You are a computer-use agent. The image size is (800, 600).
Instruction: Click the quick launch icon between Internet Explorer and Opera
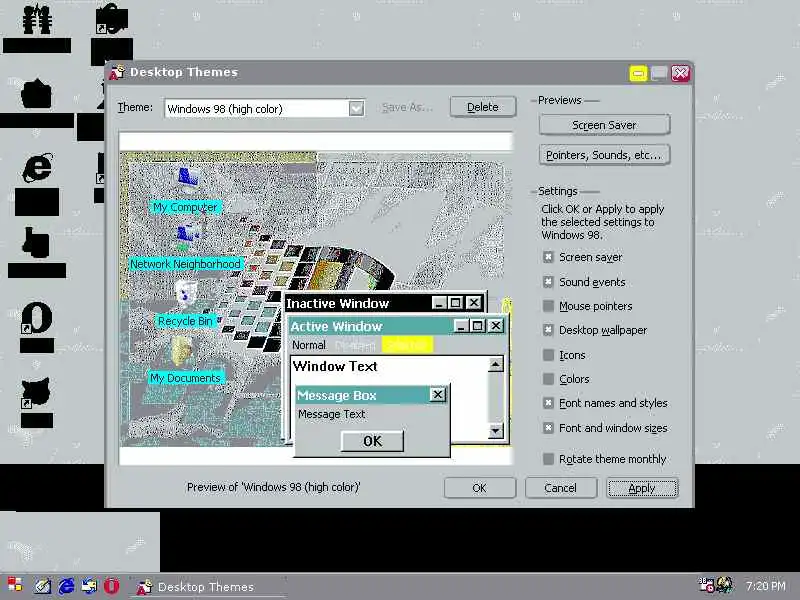[89, 586]
